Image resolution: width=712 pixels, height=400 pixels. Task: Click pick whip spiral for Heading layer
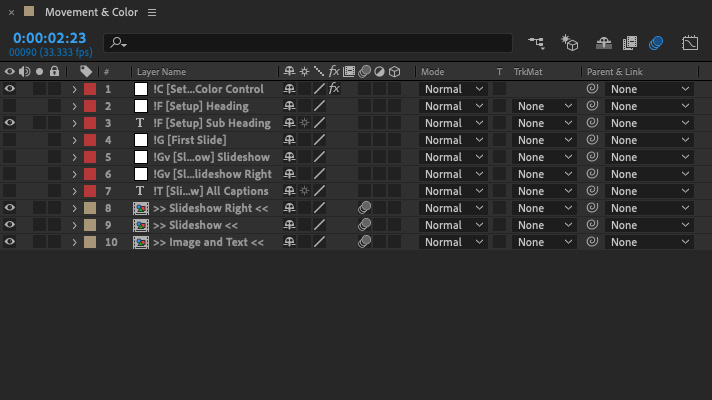click(592, 106)
